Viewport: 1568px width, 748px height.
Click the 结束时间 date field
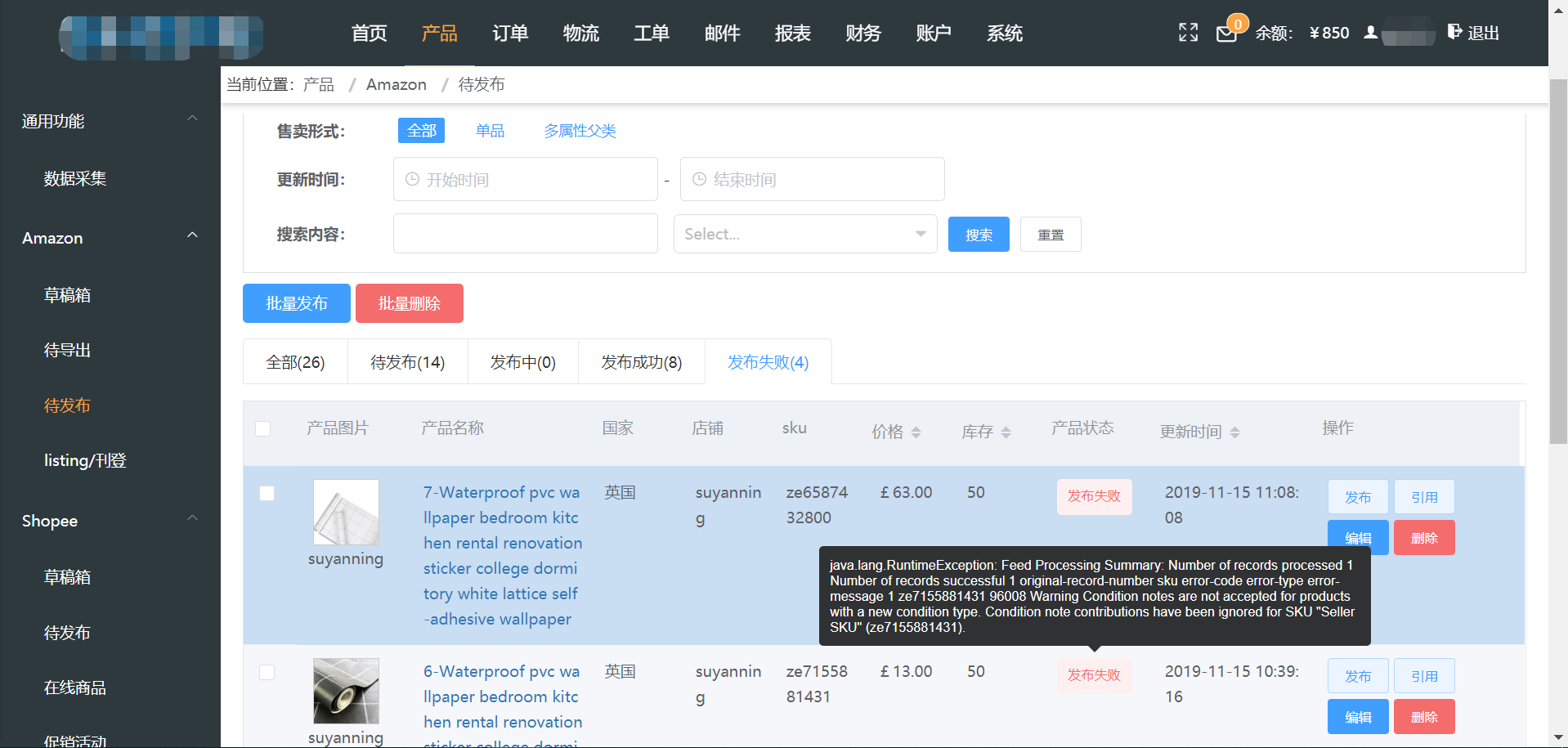click(x=813, y=179)
